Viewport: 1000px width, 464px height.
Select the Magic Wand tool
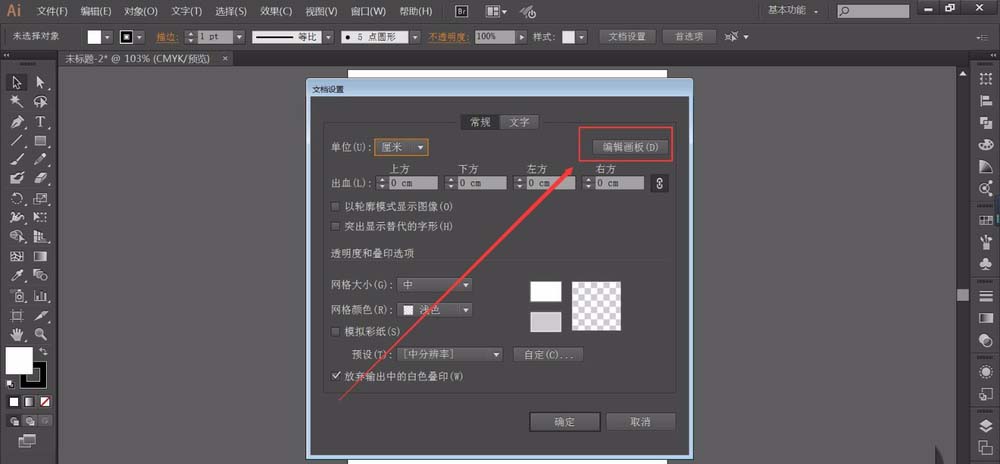point(17,102)
